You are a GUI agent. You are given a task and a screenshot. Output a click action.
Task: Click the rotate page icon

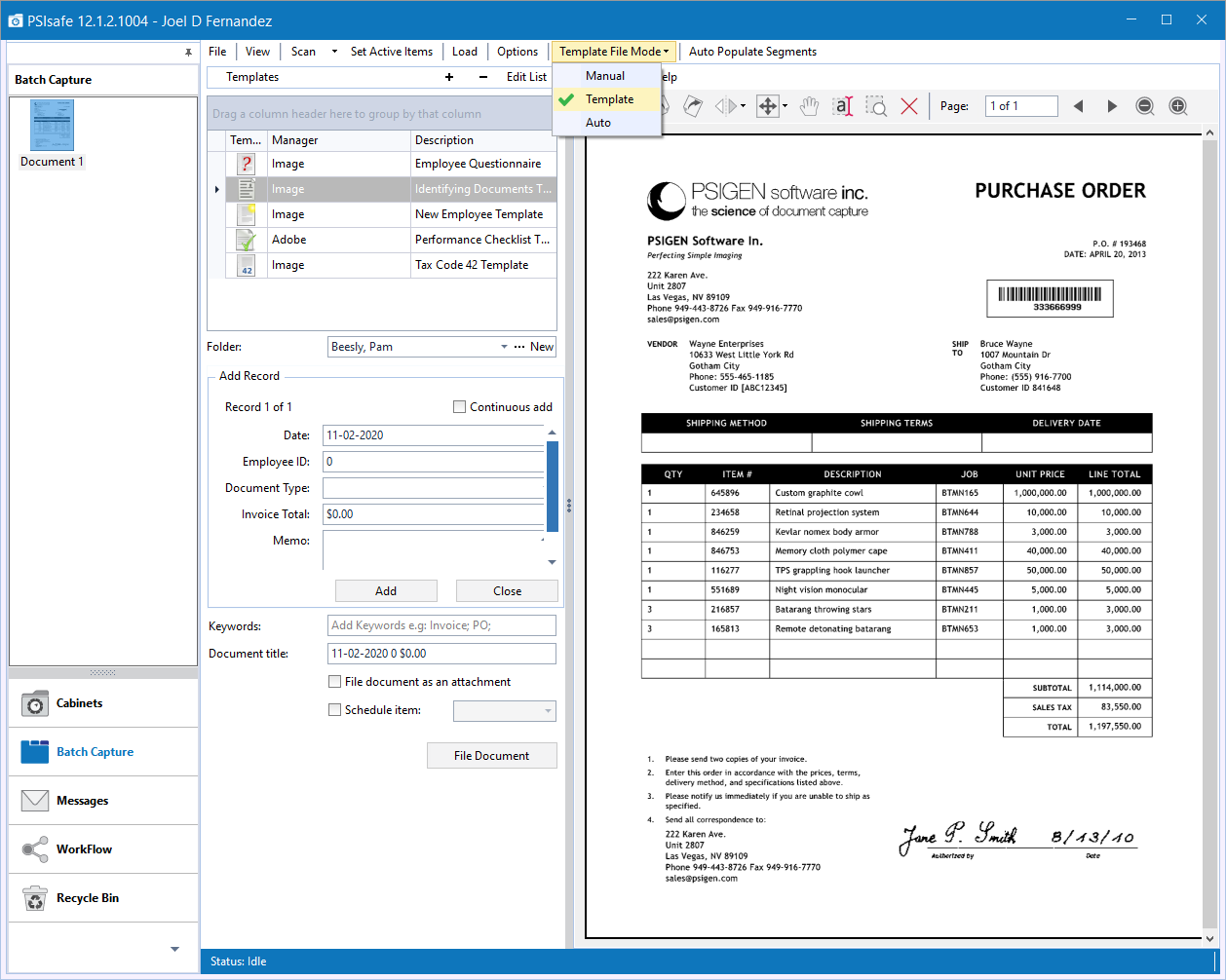693,106
